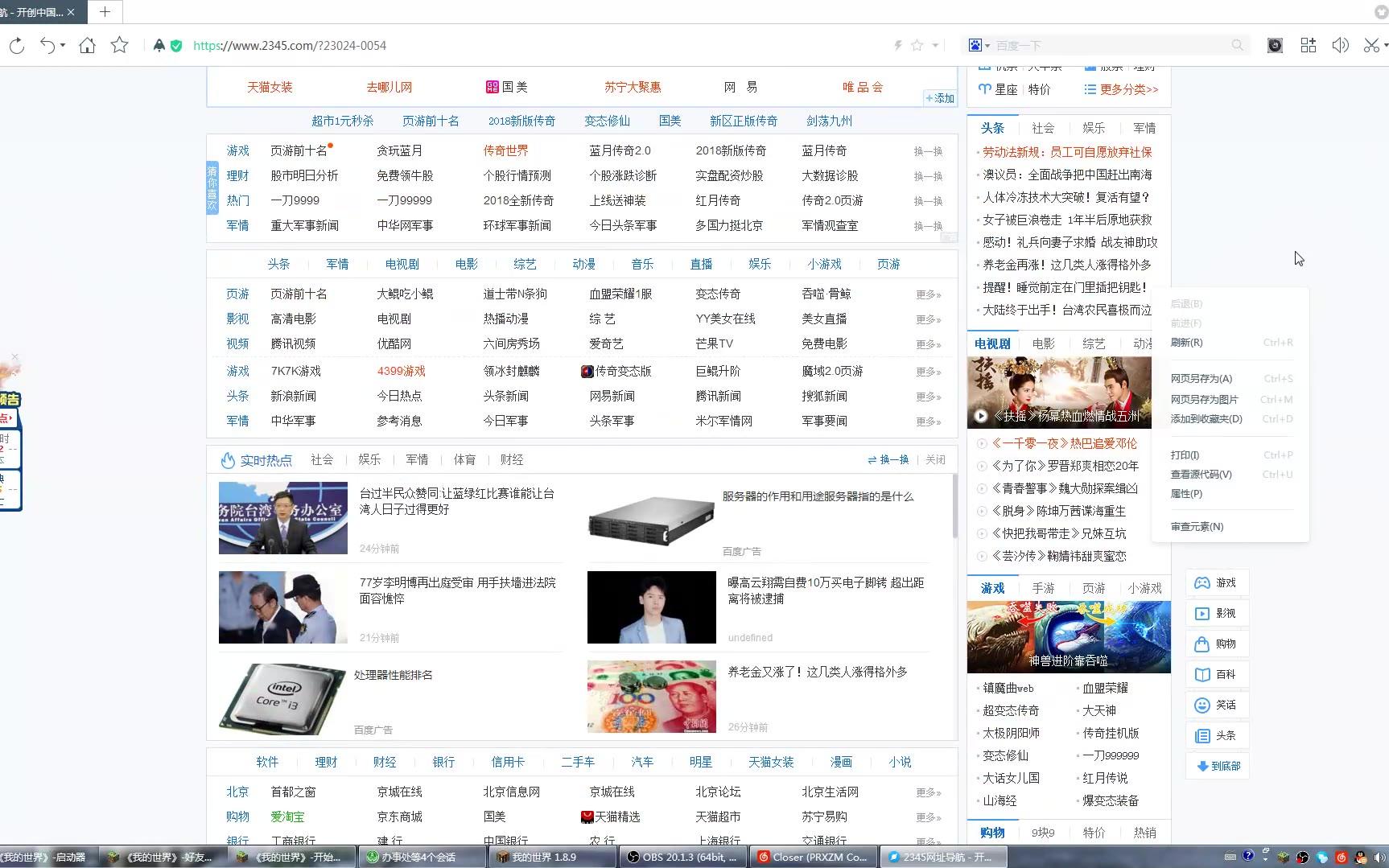Click the 百度一下 search input field
Image resolution: width=1389 pixels, height=868 pixels.
1111,46
